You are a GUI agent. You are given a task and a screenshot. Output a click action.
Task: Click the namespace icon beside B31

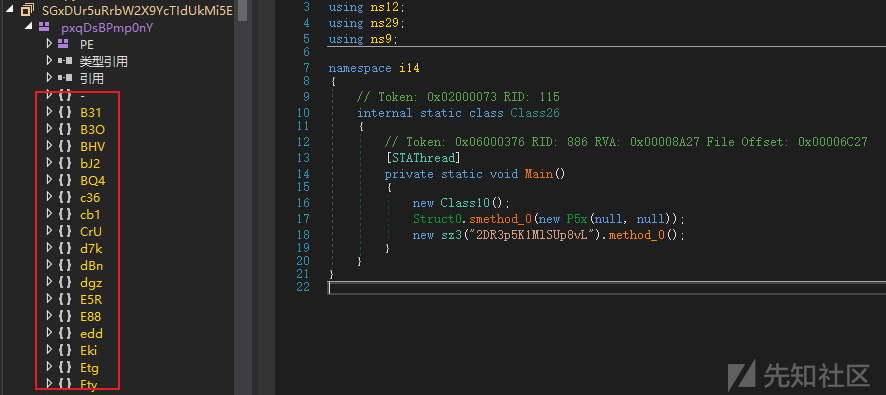click(65, 112)
